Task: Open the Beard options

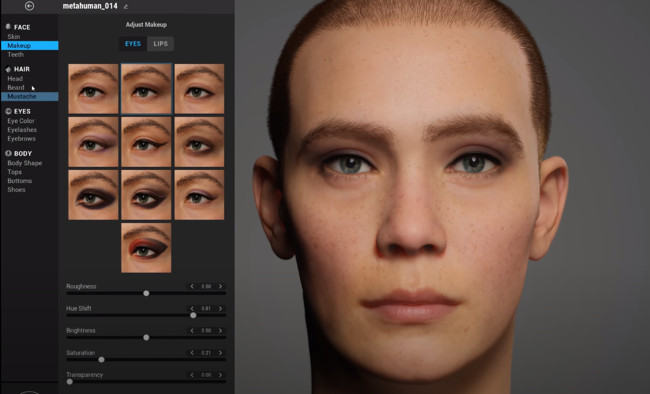Action: (16, 88)
